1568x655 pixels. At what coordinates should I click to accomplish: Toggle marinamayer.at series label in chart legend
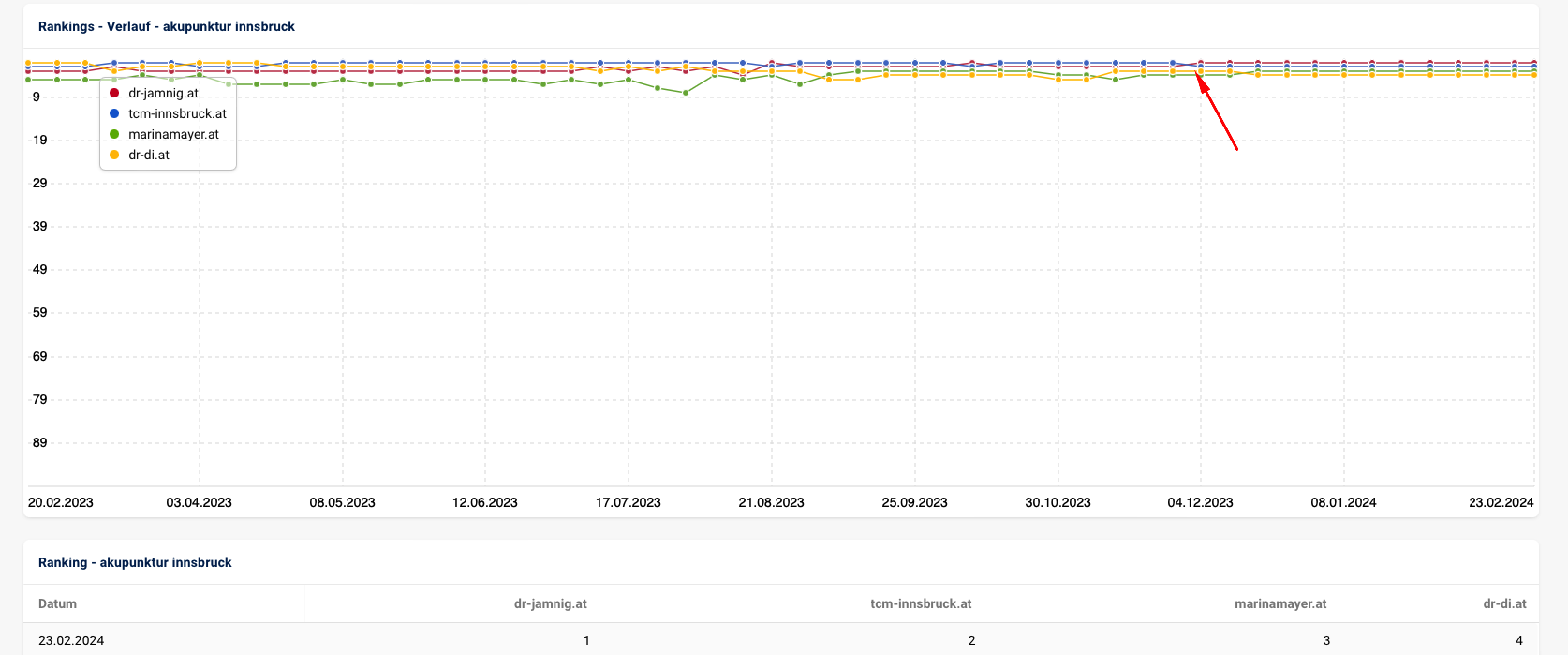coord(173,135)
